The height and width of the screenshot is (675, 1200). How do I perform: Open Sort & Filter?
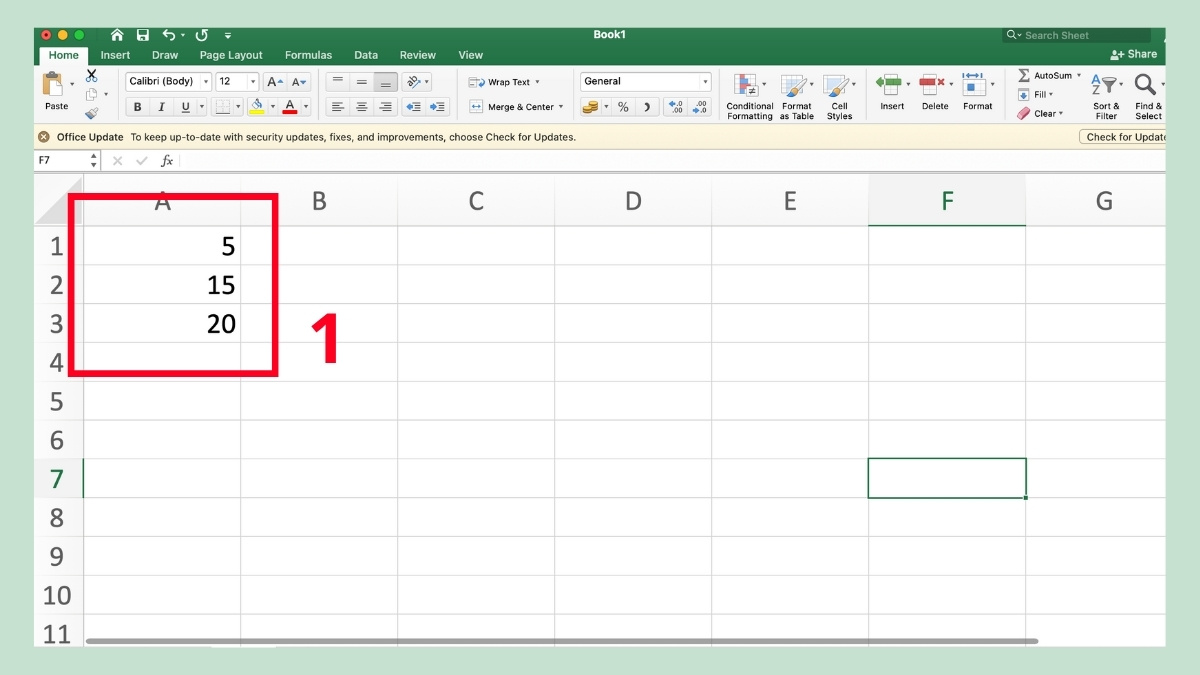(1106, 95)
